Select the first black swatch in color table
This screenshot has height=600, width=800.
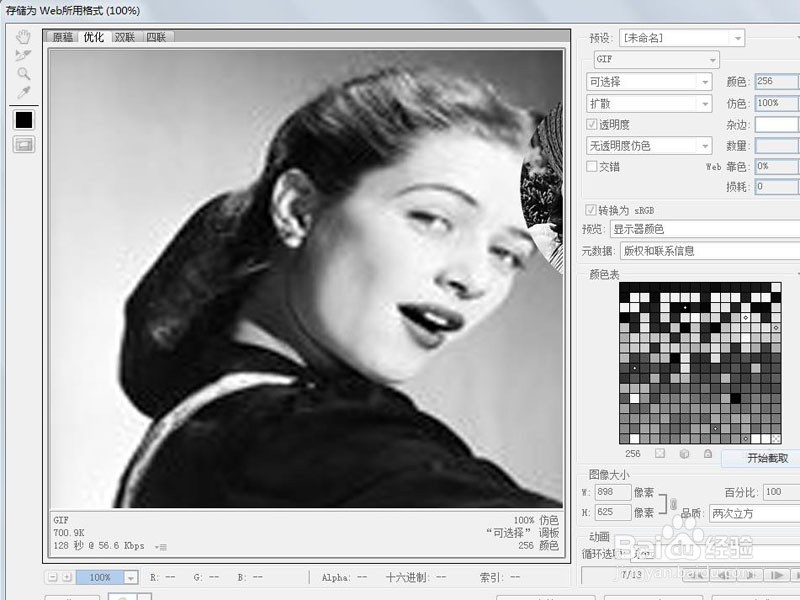tap(624, 287)
